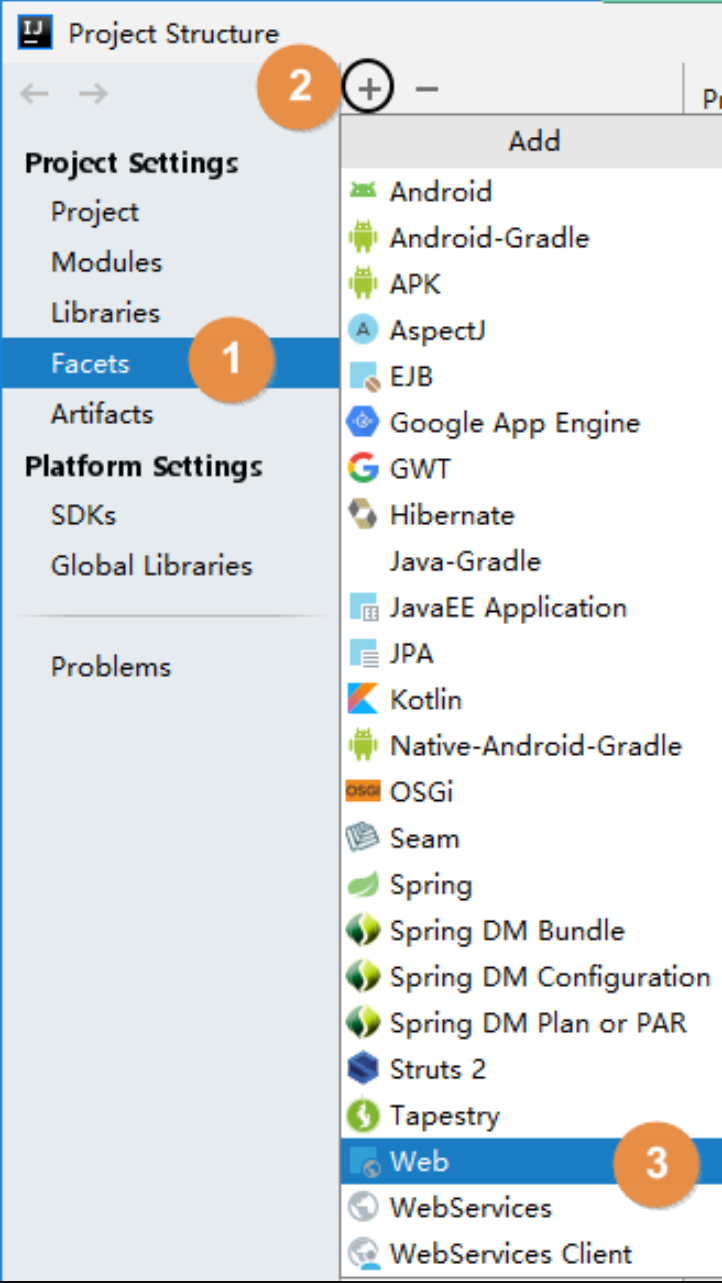Click the Android facet icon
The height and width of the screenshot is (1283, 722).
(363, 191)
